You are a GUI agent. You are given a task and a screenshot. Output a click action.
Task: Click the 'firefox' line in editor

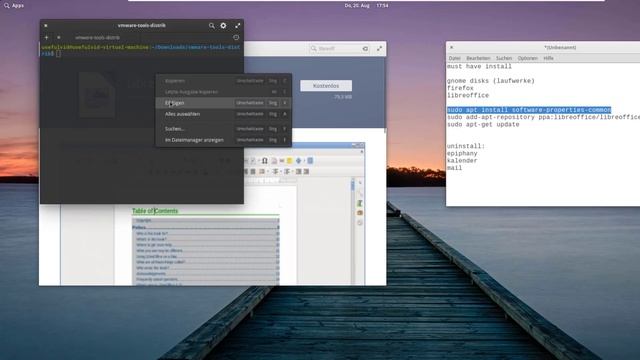[x=460, y=88]
